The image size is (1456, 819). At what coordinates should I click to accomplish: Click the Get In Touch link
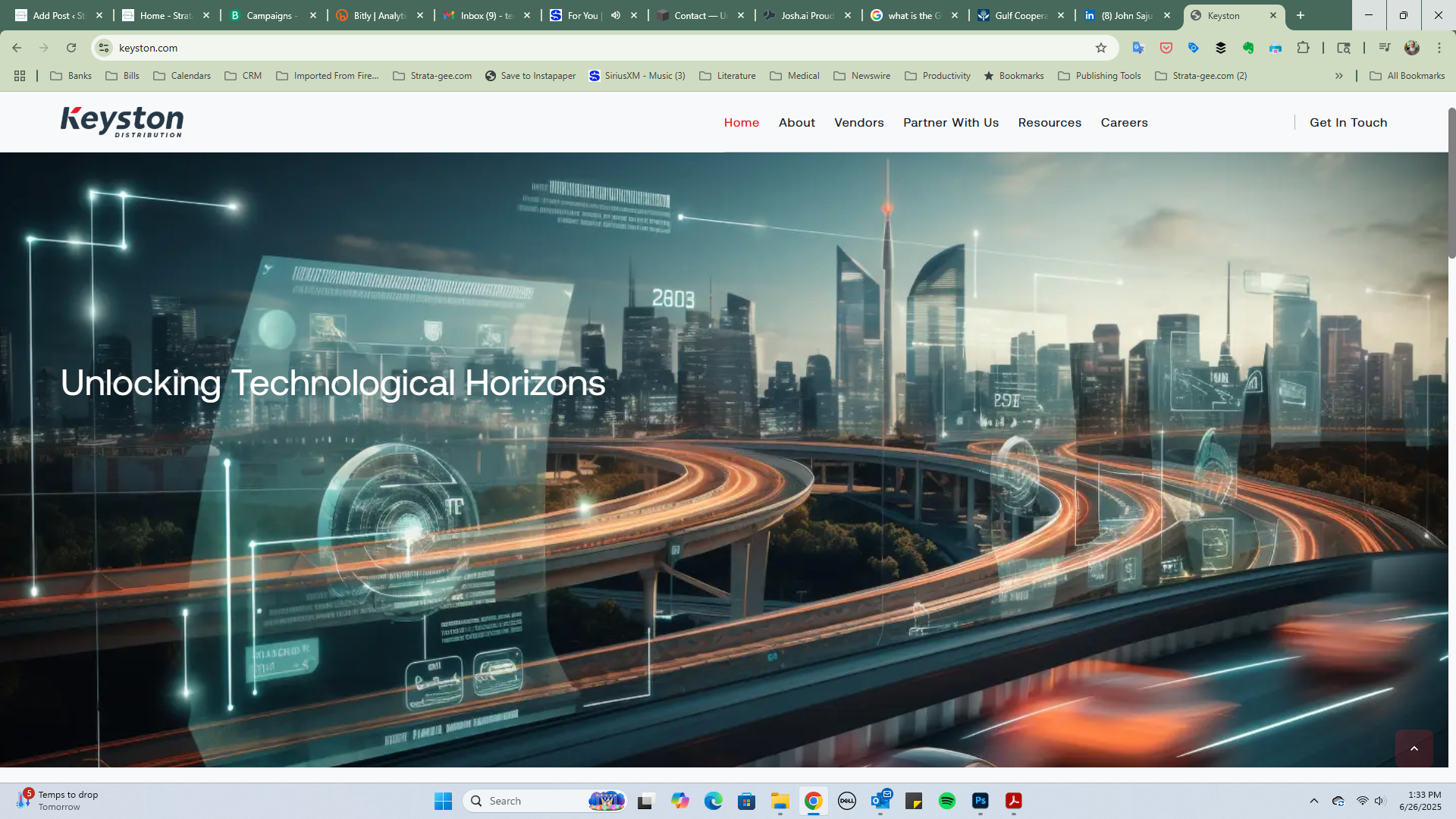pyautogui.click(x=1348, y=123)
